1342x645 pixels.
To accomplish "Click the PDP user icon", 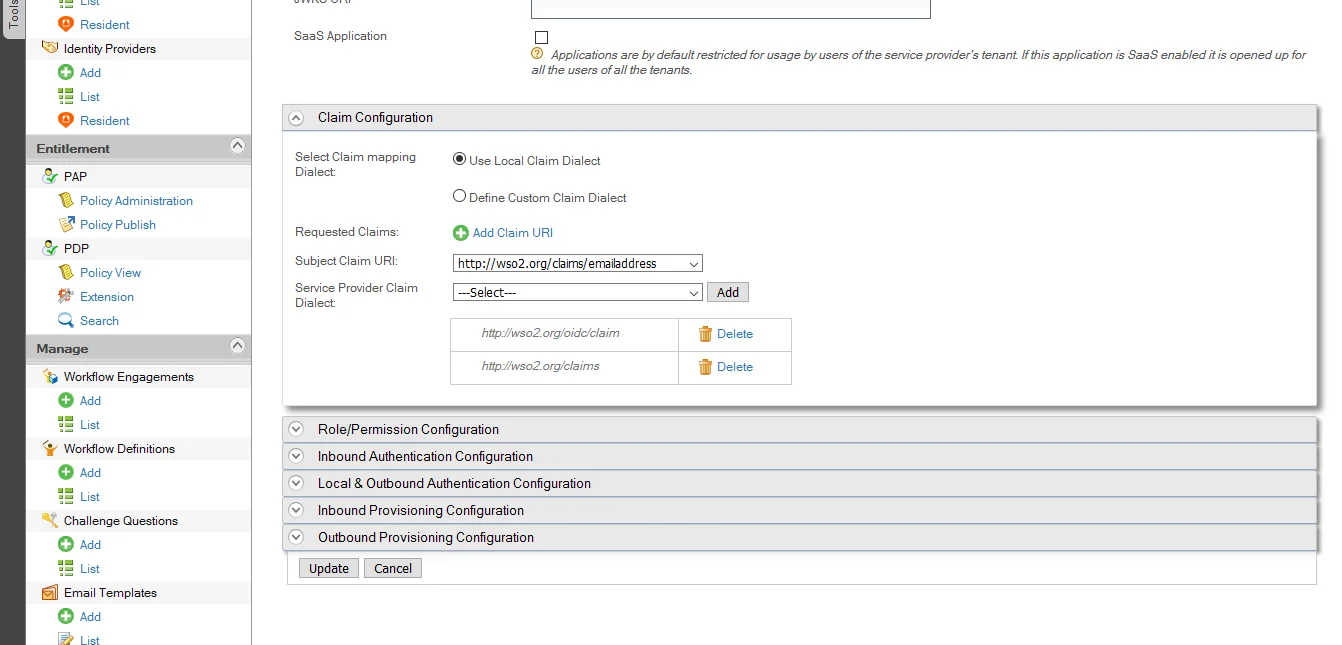I will [50, 248].
